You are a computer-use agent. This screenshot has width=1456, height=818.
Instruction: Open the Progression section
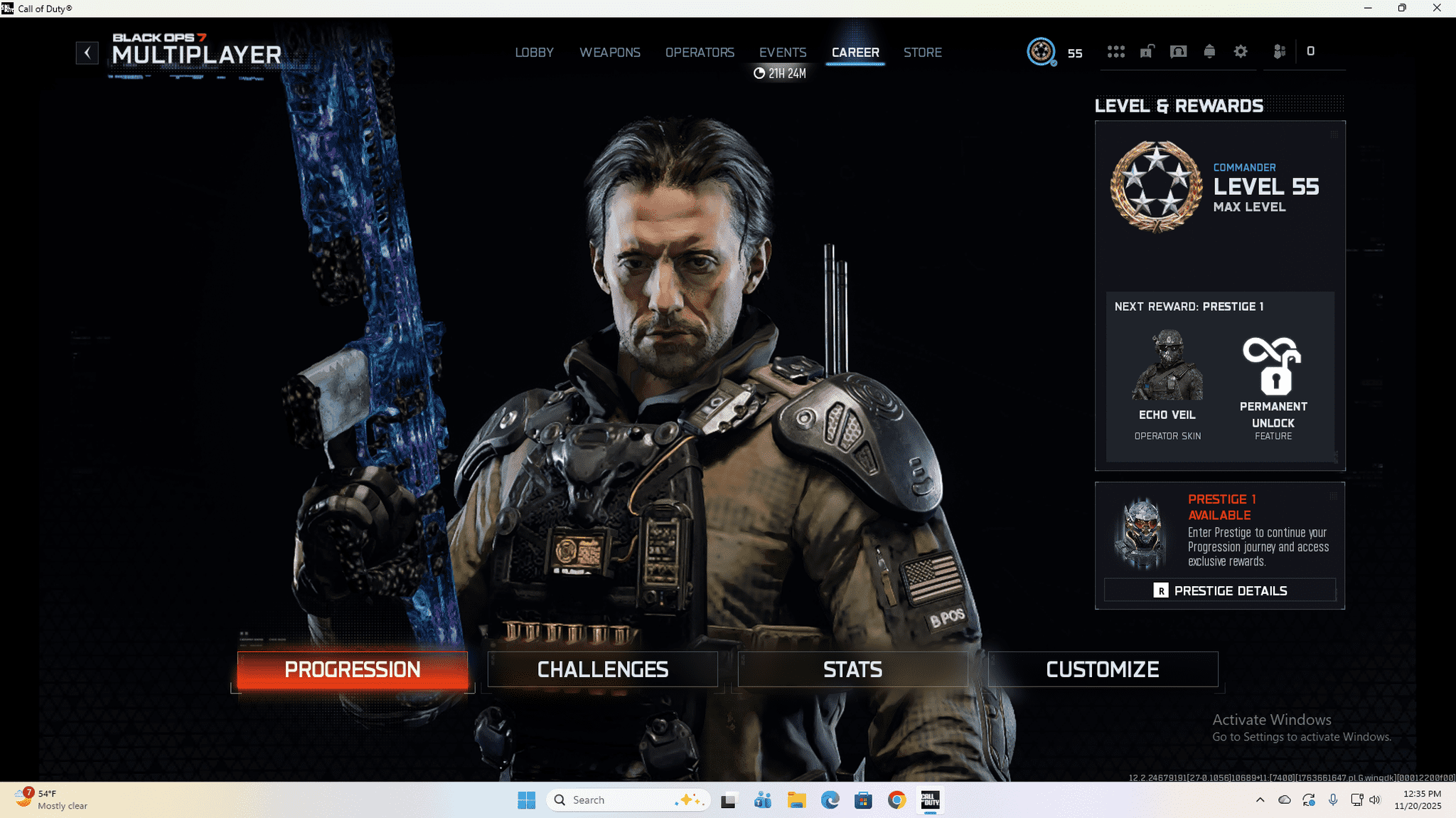tap(353, 669)
